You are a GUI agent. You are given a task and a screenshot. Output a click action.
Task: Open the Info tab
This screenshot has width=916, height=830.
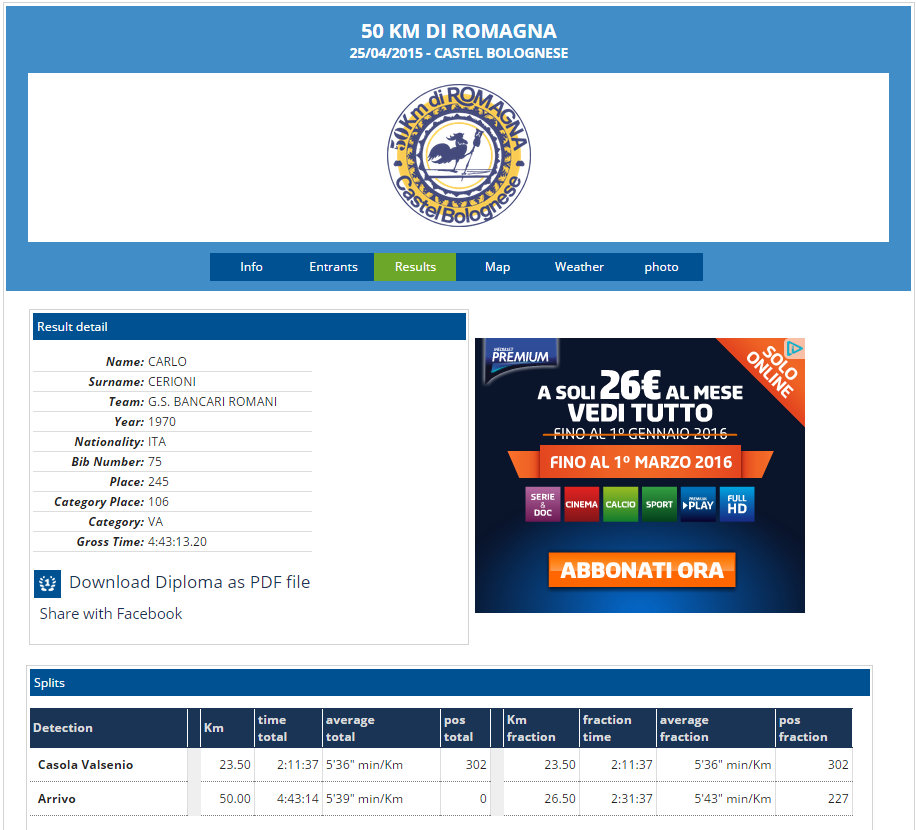[251, 267]
